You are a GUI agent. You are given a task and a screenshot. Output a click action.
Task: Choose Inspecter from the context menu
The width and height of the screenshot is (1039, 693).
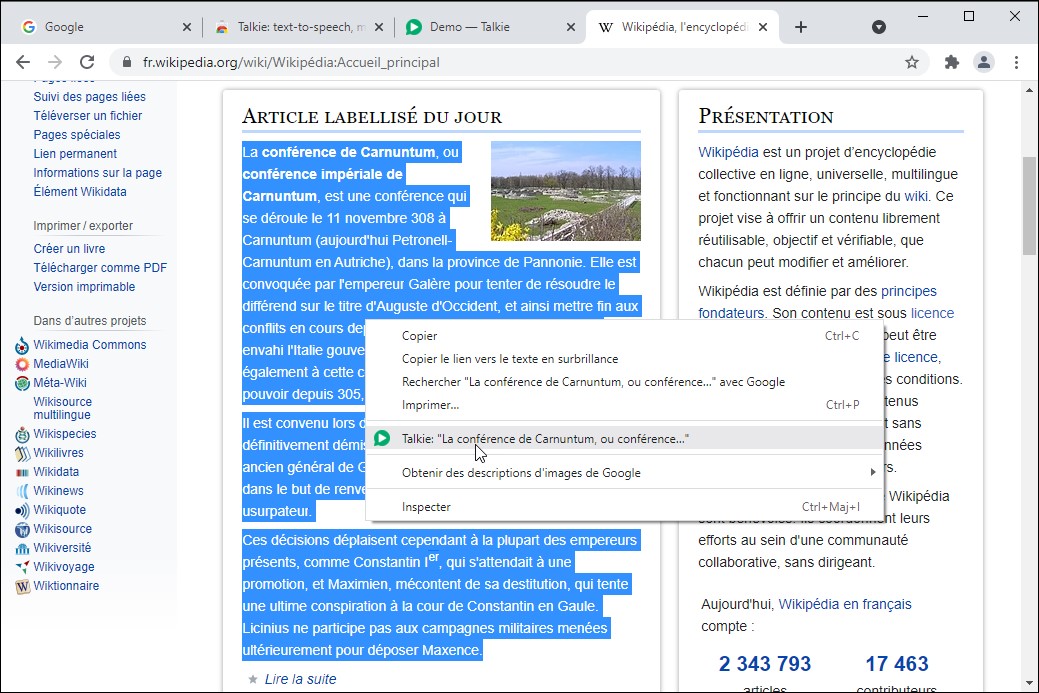[426, 507]
